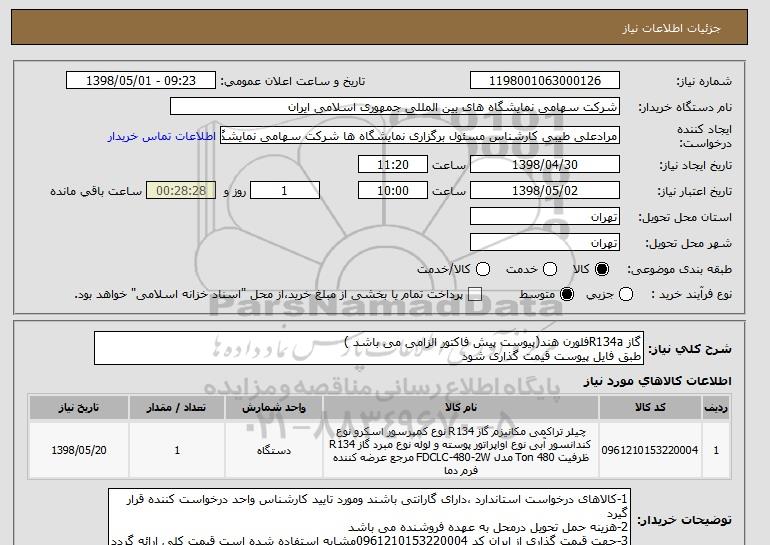
Task: Click the buyer organization name field
Action: (x=395, y=107)
